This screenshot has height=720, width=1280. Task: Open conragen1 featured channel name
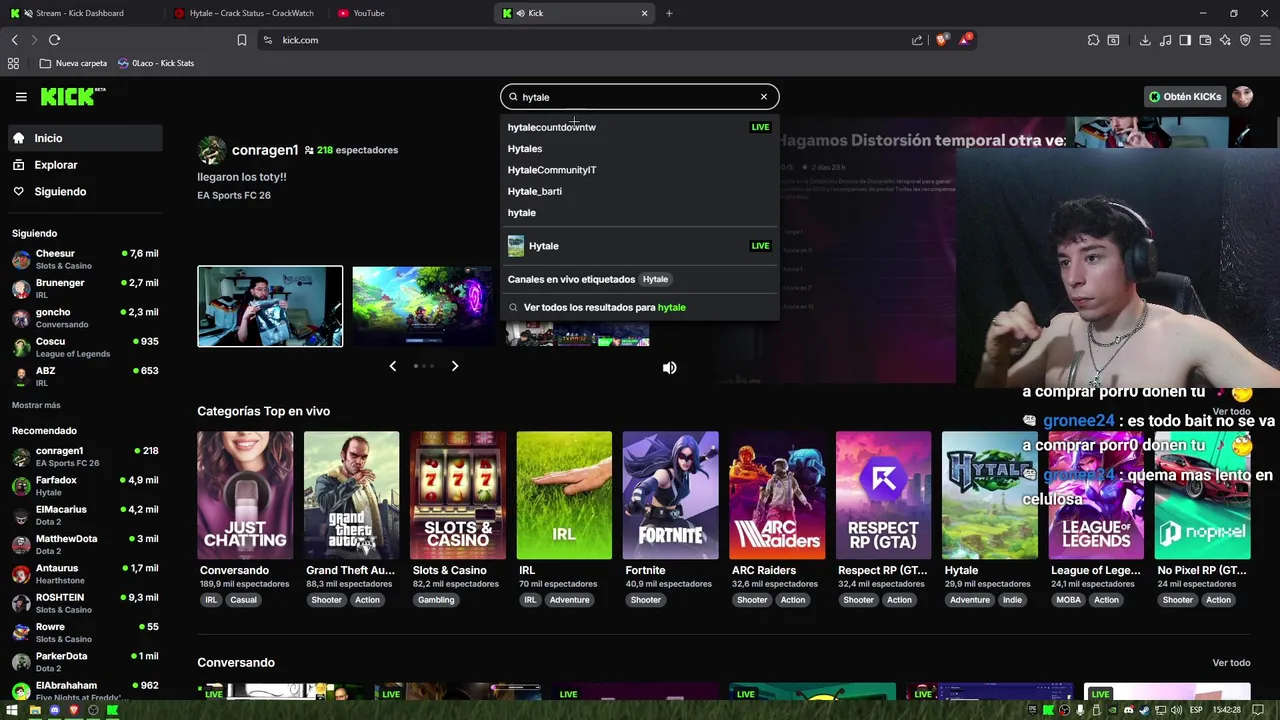click(x=265, y=150)
